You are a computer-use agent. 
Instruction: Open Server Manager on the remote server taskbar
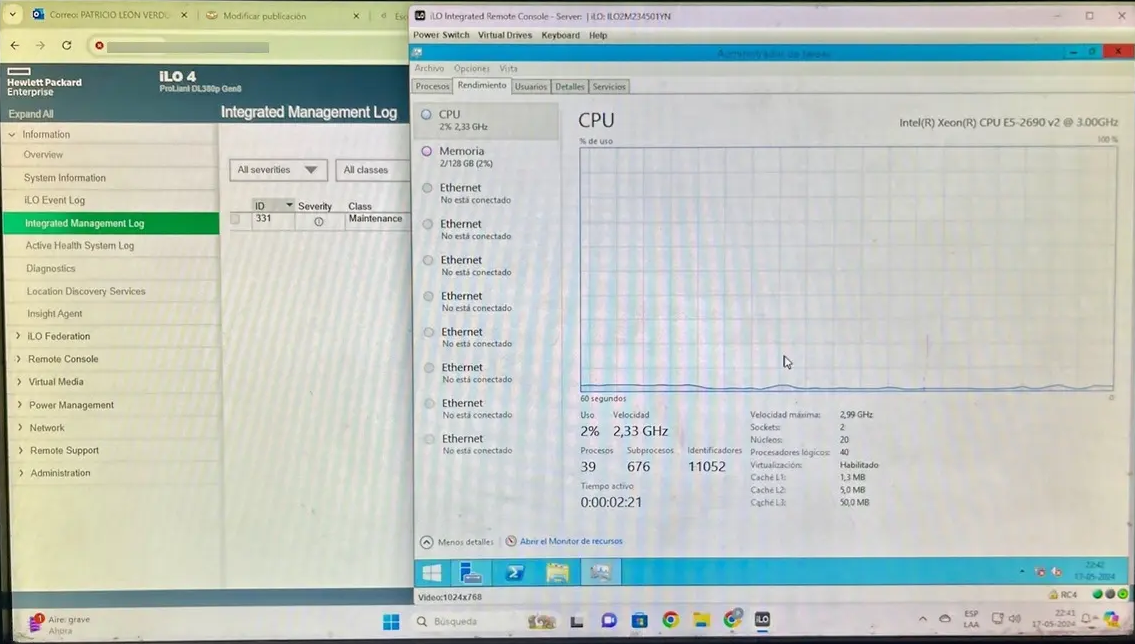470,572
